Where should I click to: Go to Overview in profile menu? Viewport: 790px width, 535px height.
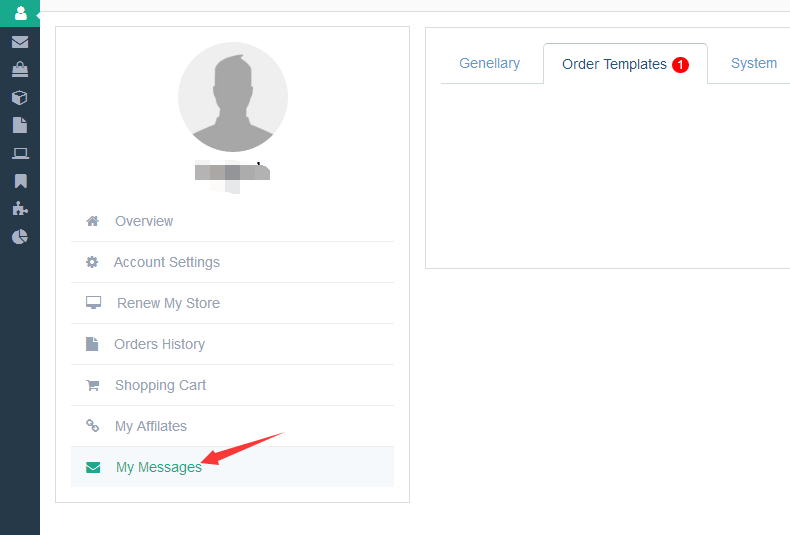coord(144,221)
